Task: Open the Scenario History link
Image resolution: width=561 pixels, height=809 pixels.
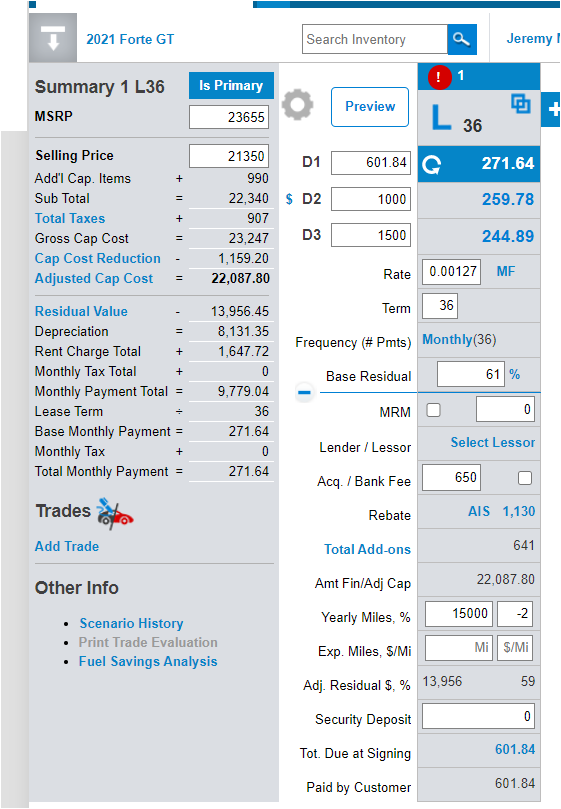Action: click(x=131, y=623)
